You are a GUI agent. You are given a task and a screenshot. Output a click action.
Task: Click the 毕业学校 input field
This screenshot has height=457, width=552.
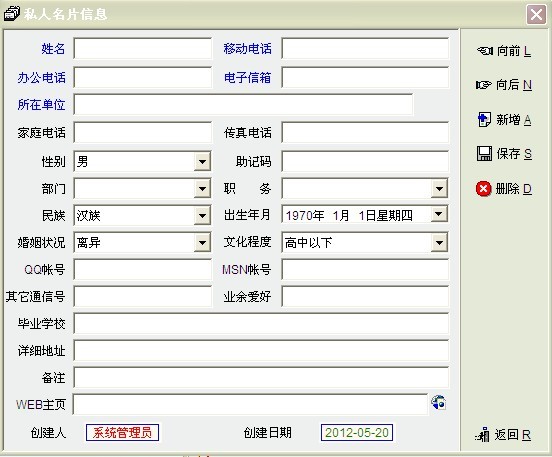click(261, 324)
